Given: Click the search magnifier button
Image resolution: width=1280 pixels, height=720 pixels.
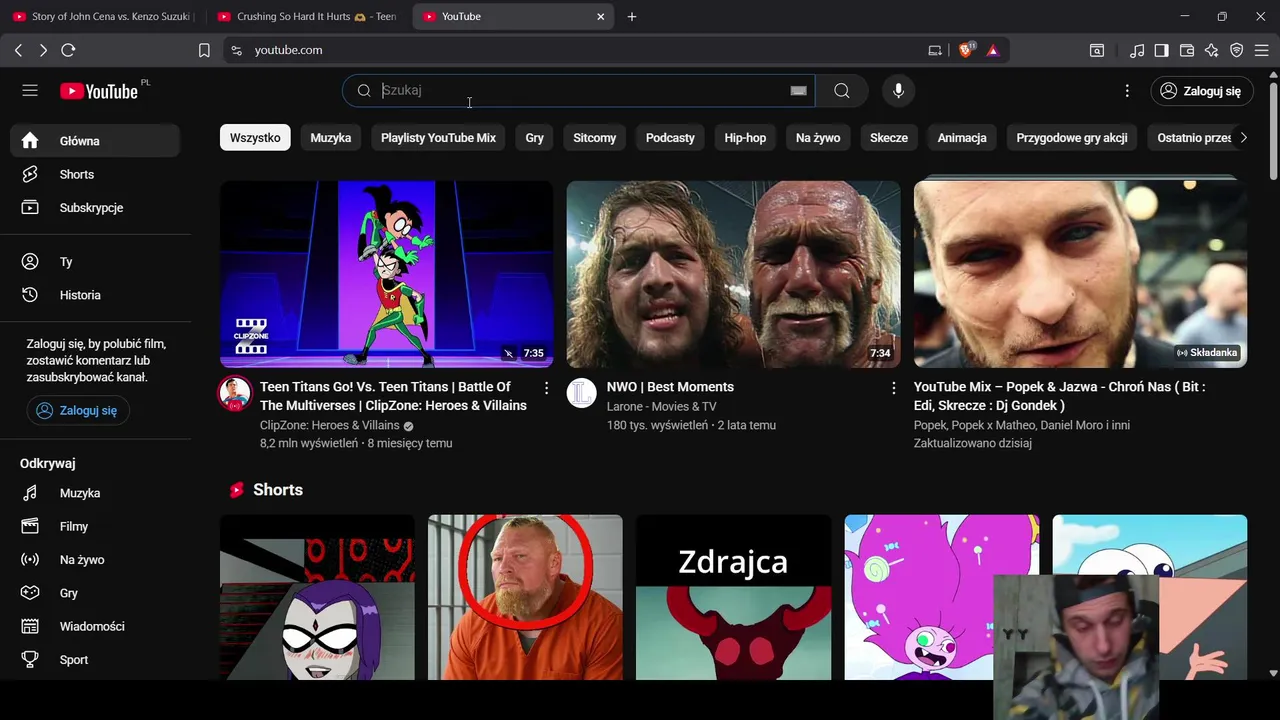Looking at the screenshot, I should tap(842, 91).
